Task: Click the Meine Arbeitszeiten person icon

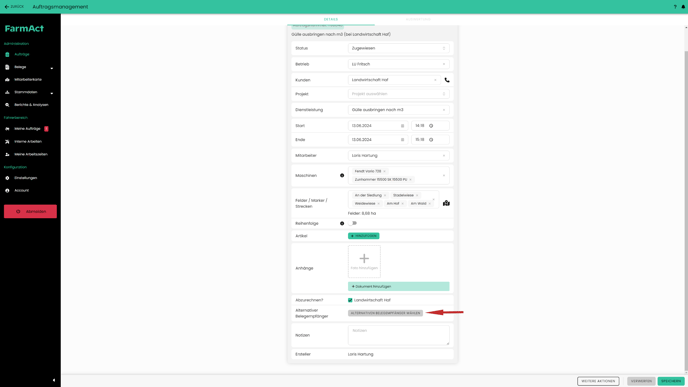Action: coord(7,154)
